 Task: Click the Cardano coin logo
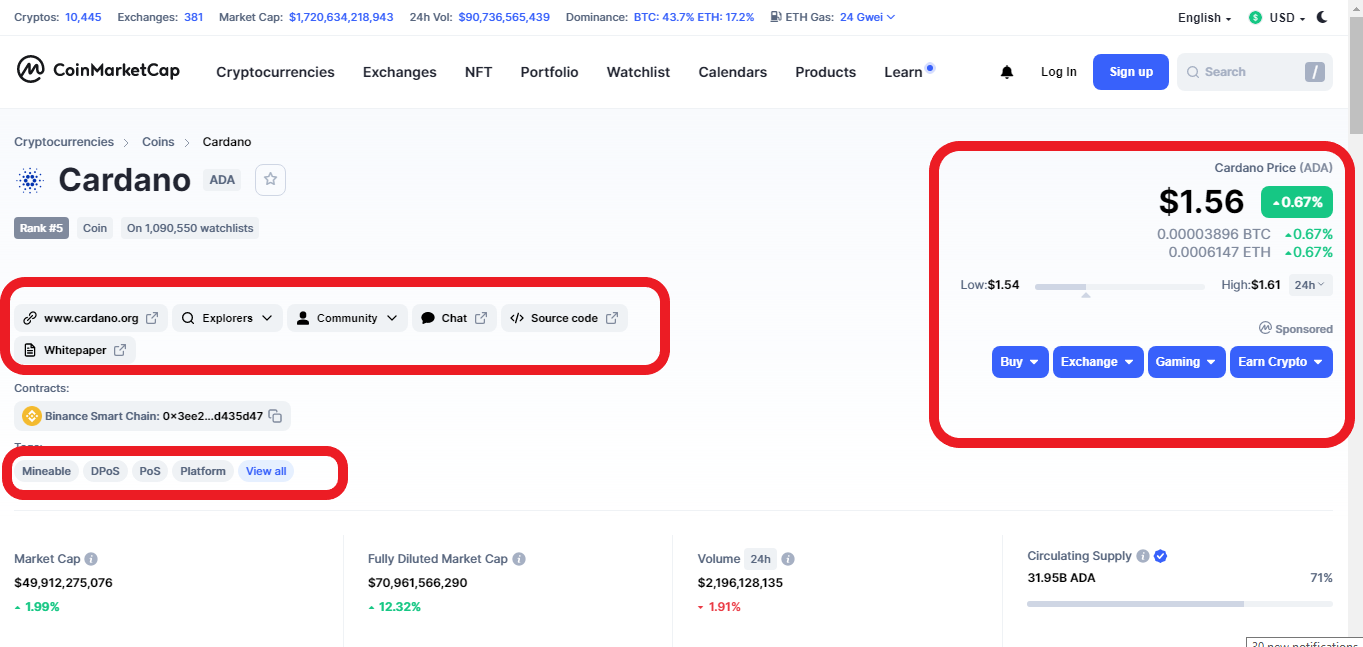30,180
